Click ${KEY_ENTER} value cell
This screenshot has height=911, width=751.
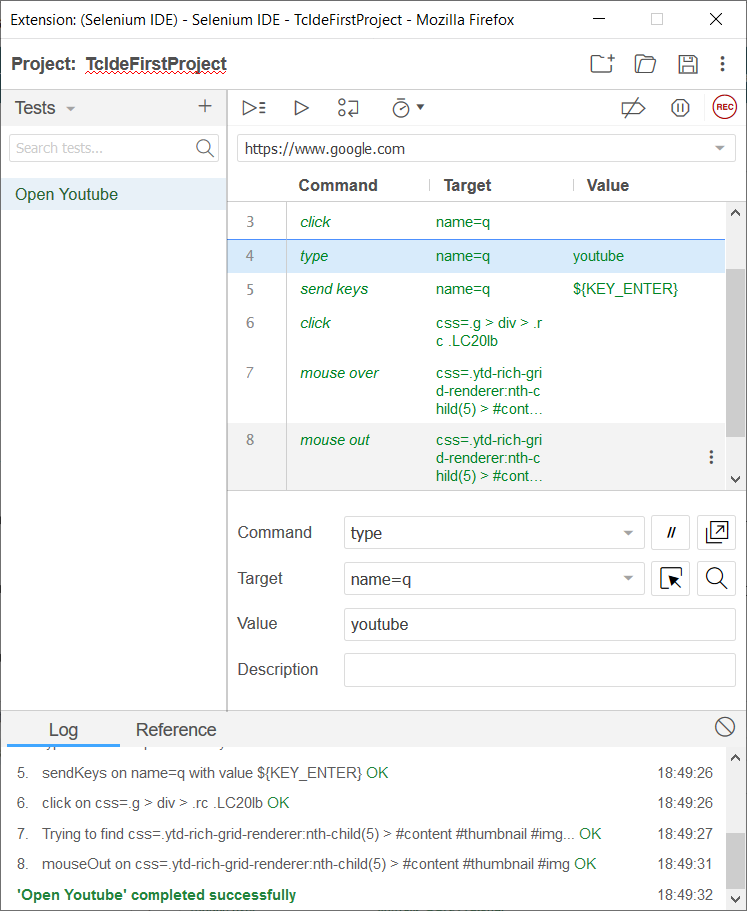click(625, 289)
